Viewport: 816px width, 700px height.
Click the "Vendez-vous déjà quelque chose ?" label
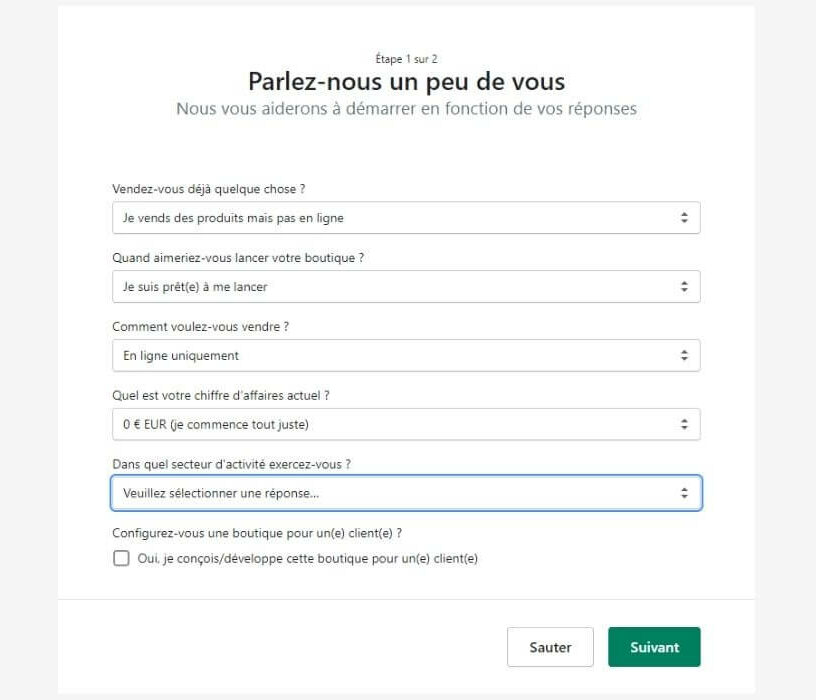click(x=209, y=189)
